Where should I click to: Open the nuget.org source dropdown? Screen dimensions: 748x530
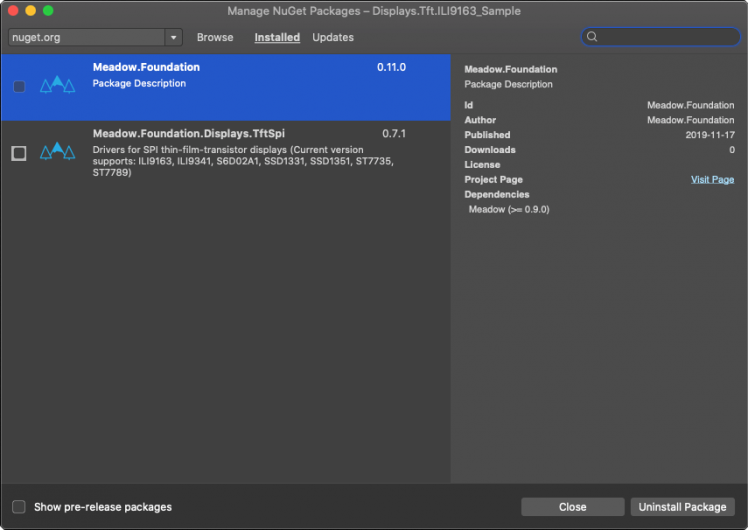coord(174,37)
